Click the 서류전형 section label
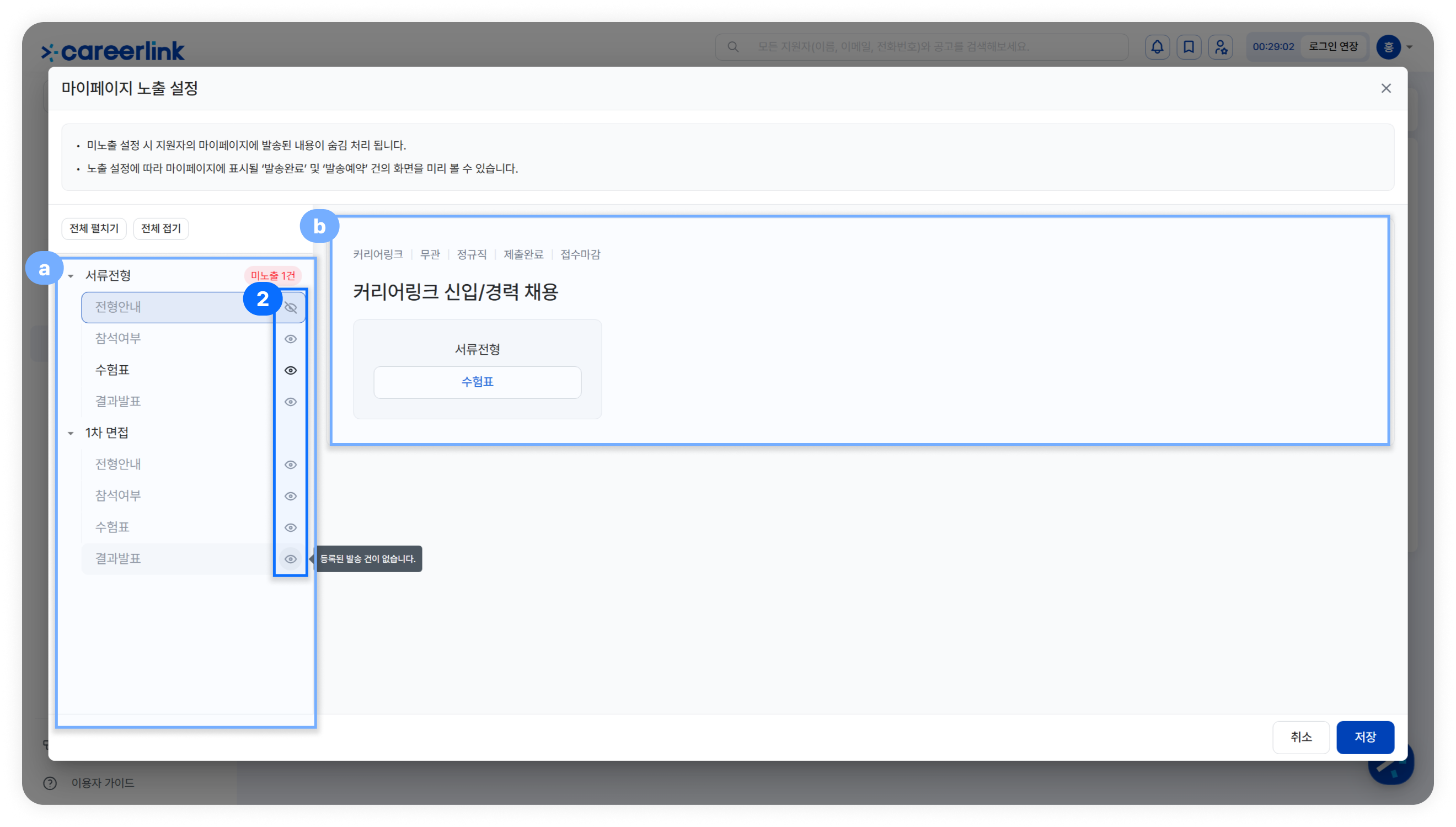The image size is (1456, 827). (x=108, y=275)
